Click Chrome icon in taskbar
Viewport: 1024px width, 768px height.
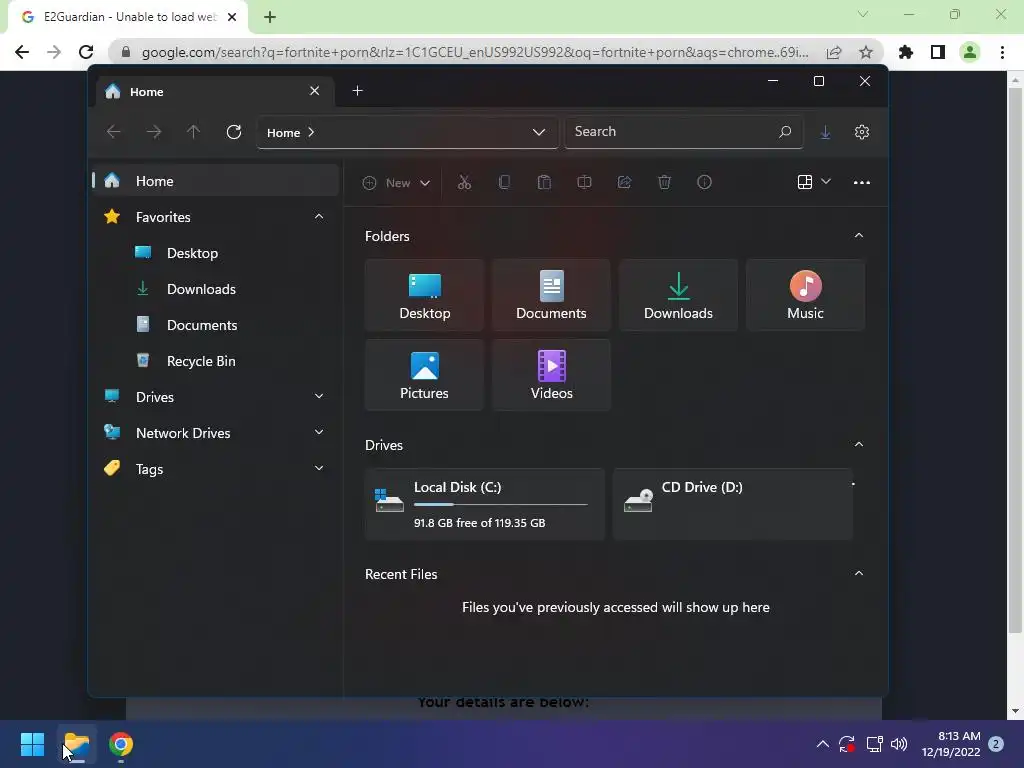[x=121, y=744]
